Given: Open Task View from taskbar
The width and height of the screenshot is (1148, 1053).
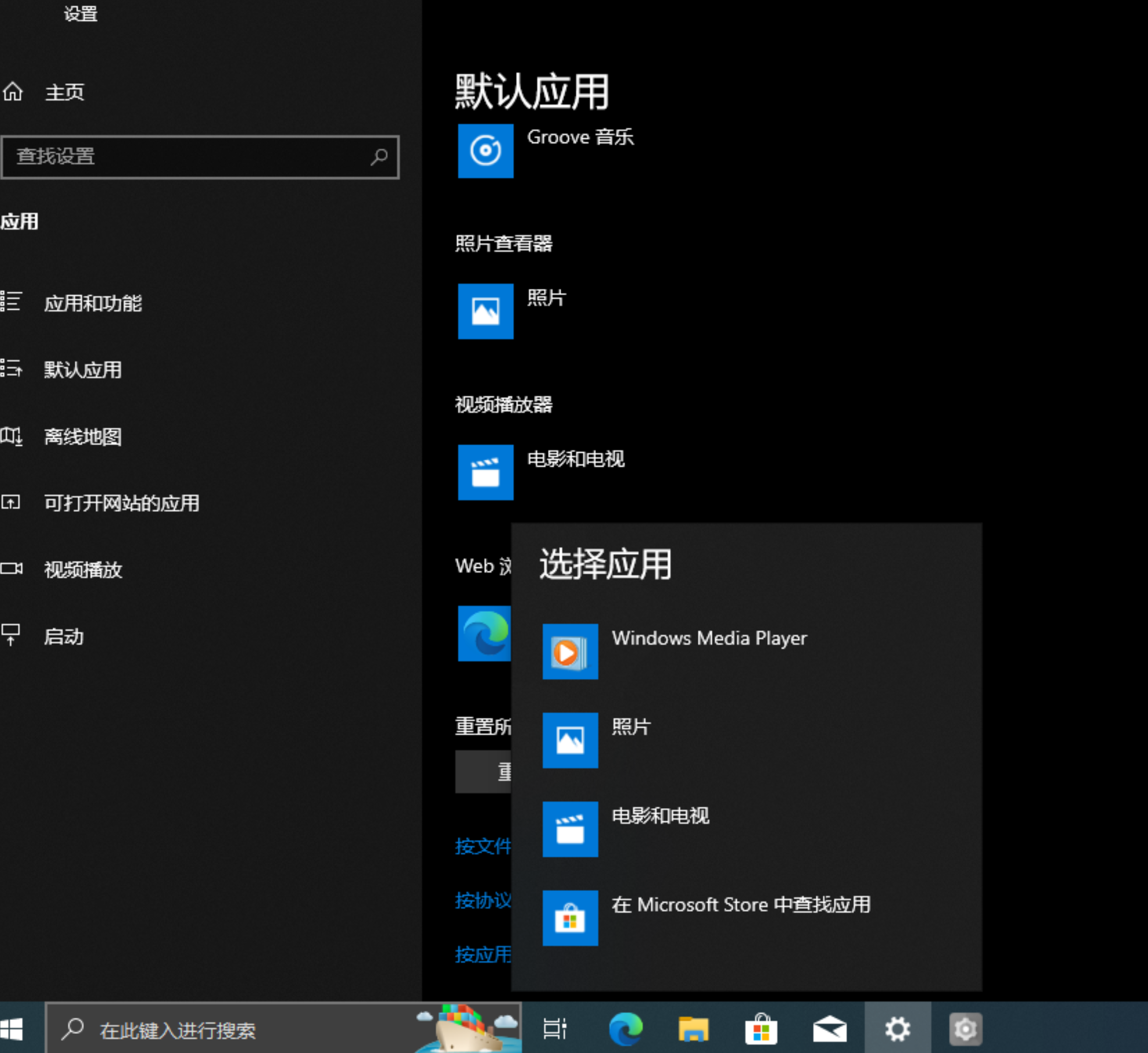Looking at the screenshot, I should tap(555, 1029).
